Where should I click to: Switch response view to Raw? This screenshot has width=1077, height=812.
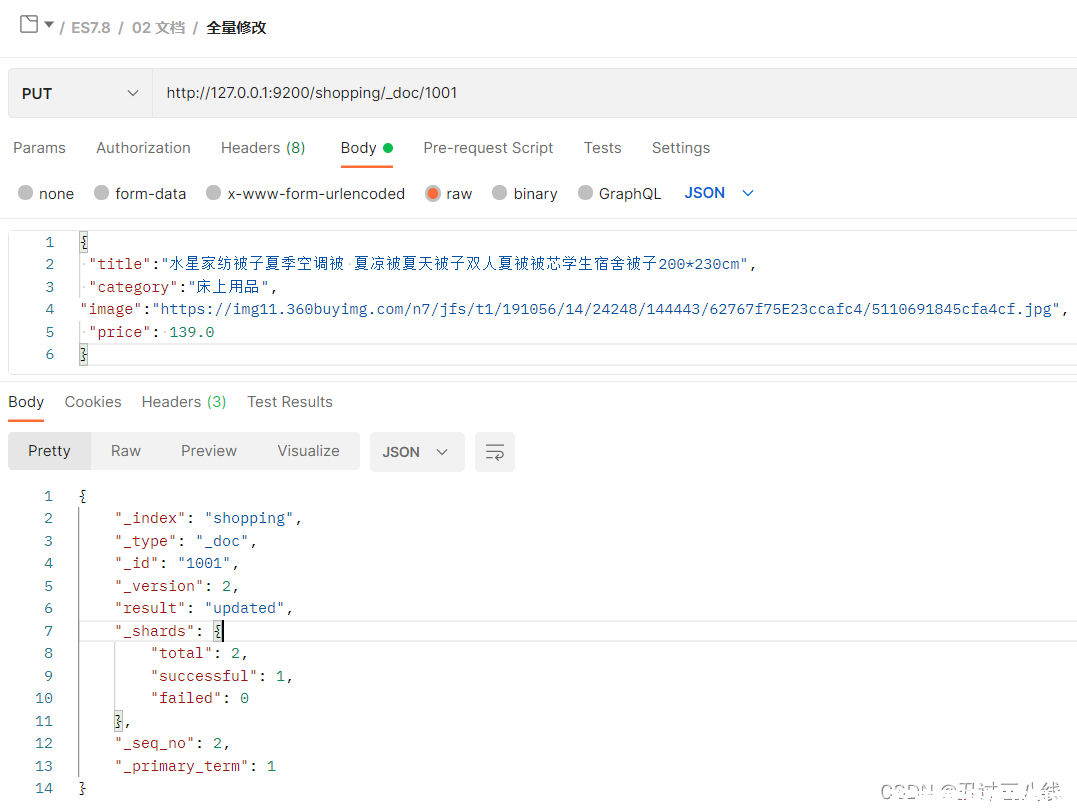click(126, 451)
